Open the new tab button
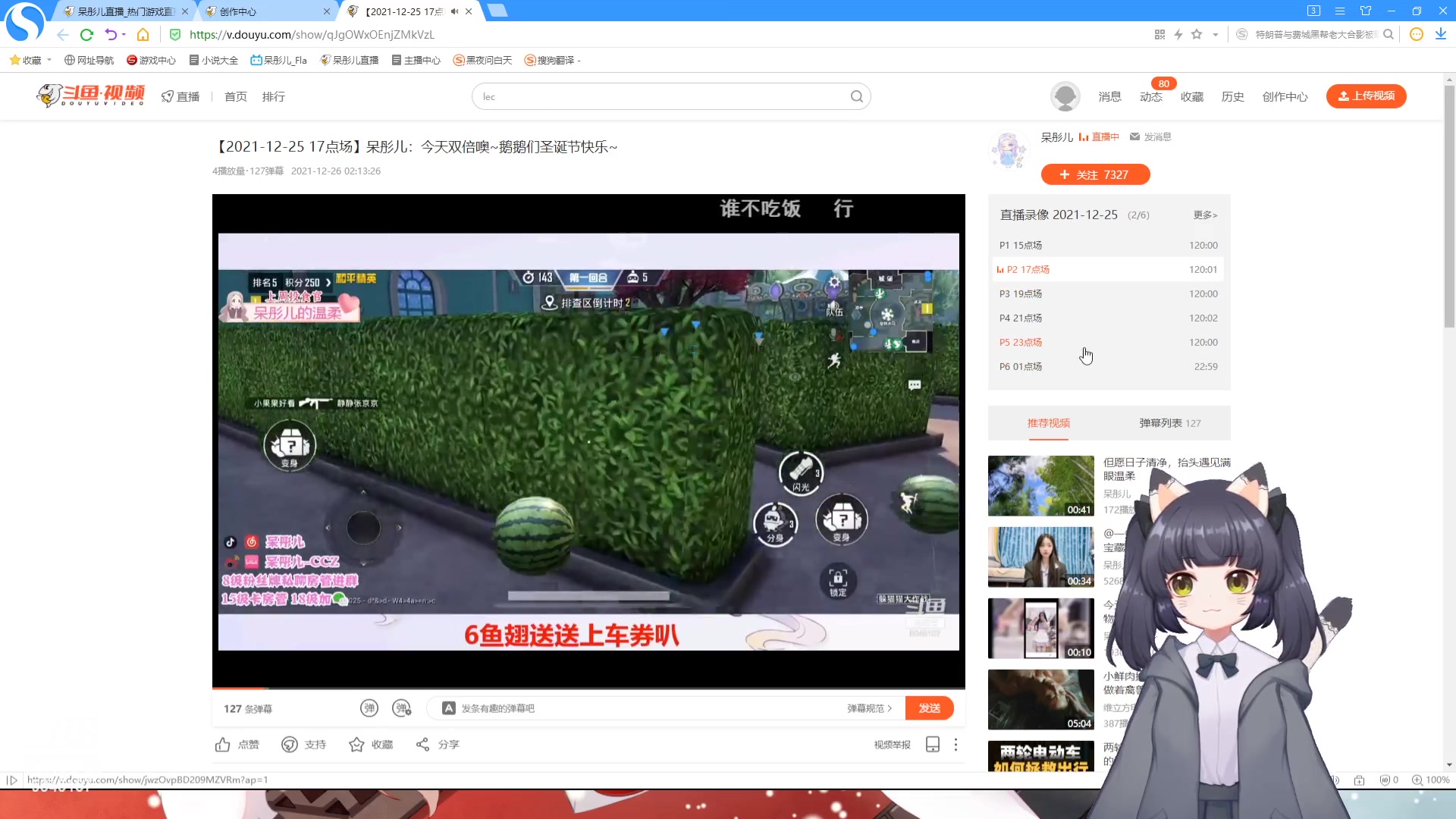 (x=497, y=11)
